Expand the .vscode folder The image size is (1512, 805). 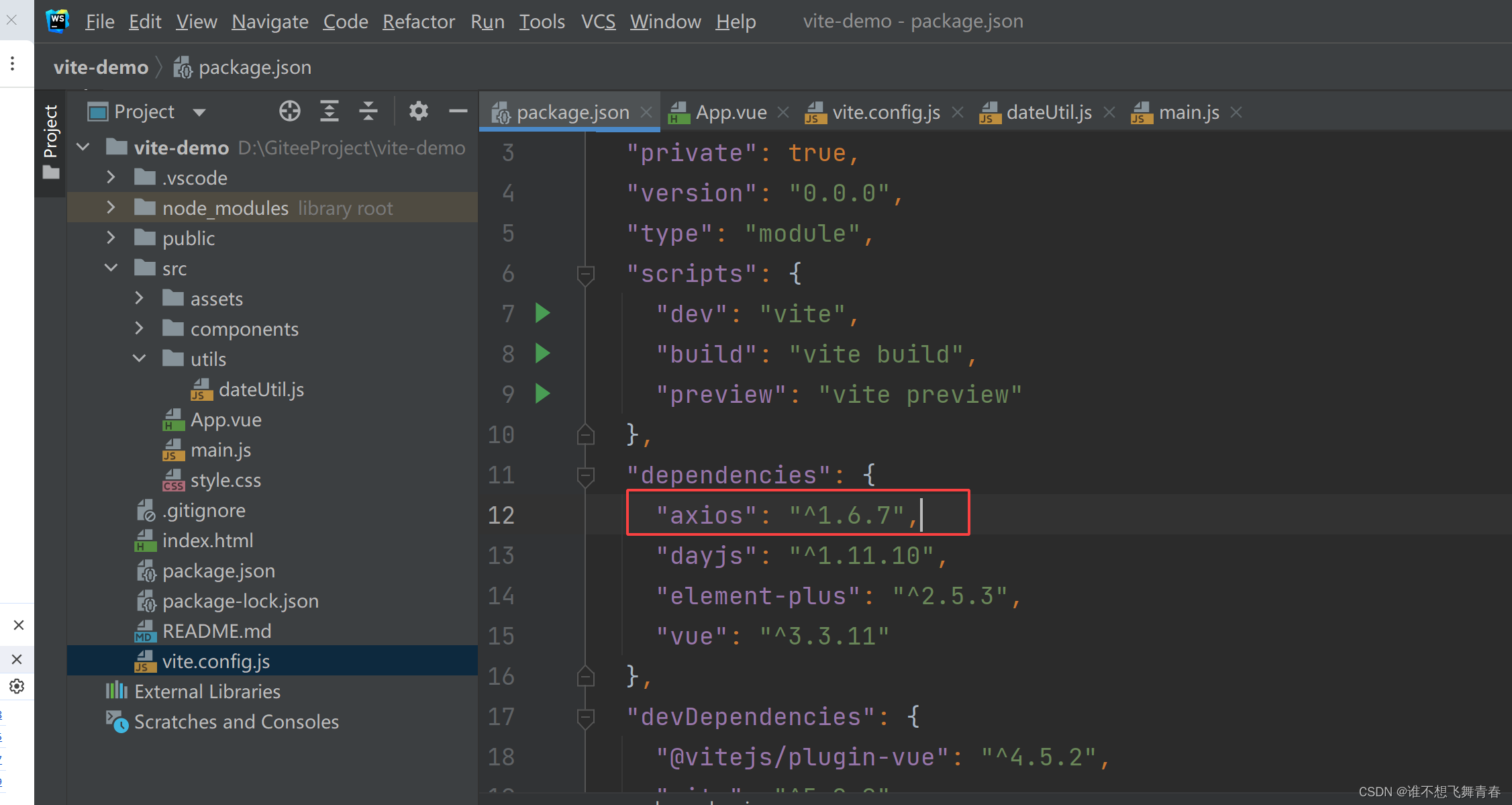point(111,177)
